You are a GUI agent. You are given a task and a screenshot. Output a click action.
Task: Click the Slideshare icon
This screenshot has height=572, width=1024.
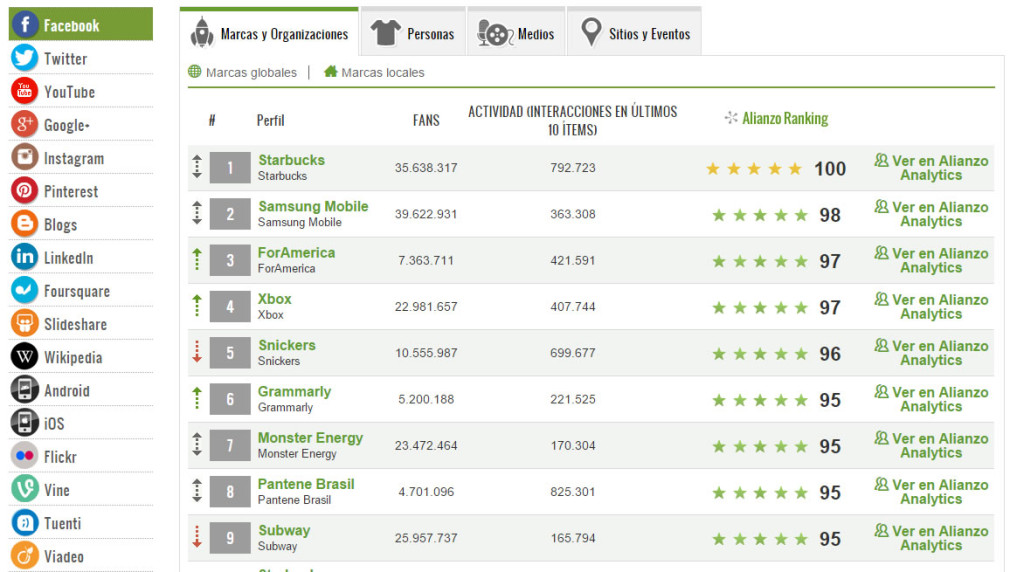[24, 323]
